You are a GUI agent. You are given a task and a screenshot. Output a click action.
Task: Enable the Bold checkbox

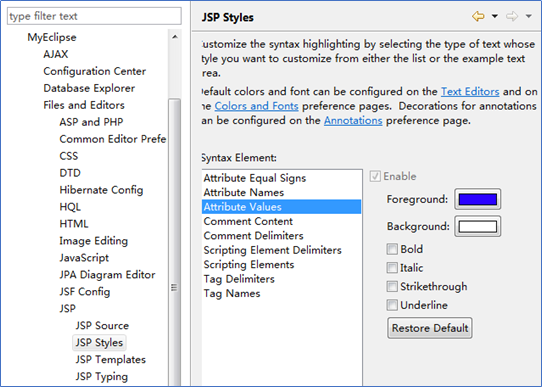coord(392,249)
